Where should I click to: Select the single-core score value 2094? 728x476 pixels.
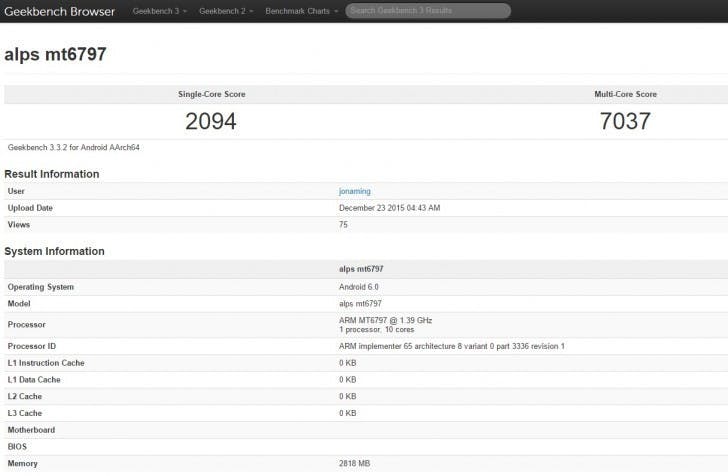pyautogui.click(x=211, y=121)
